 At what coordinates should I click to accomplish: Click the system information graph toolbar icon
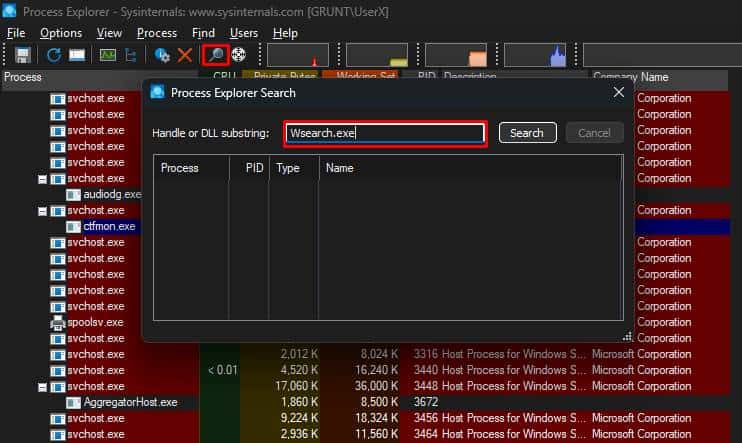(107, 55)
